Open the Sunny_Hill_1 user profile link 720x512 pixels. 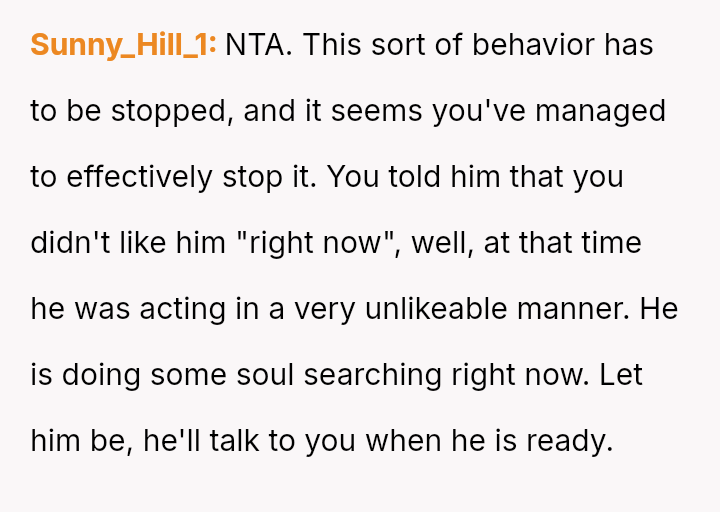click(x=123, y=45)
